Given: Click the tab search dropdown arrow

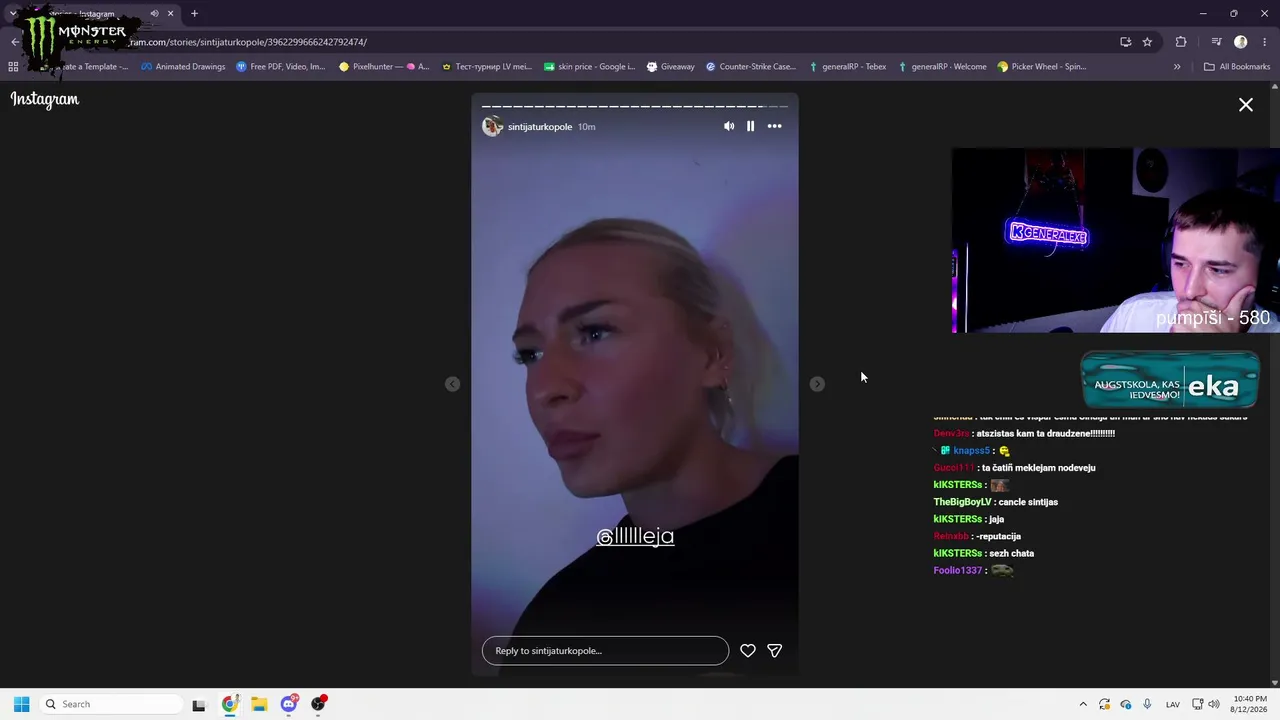Looking at the screenshot, I should pos(13,14).
